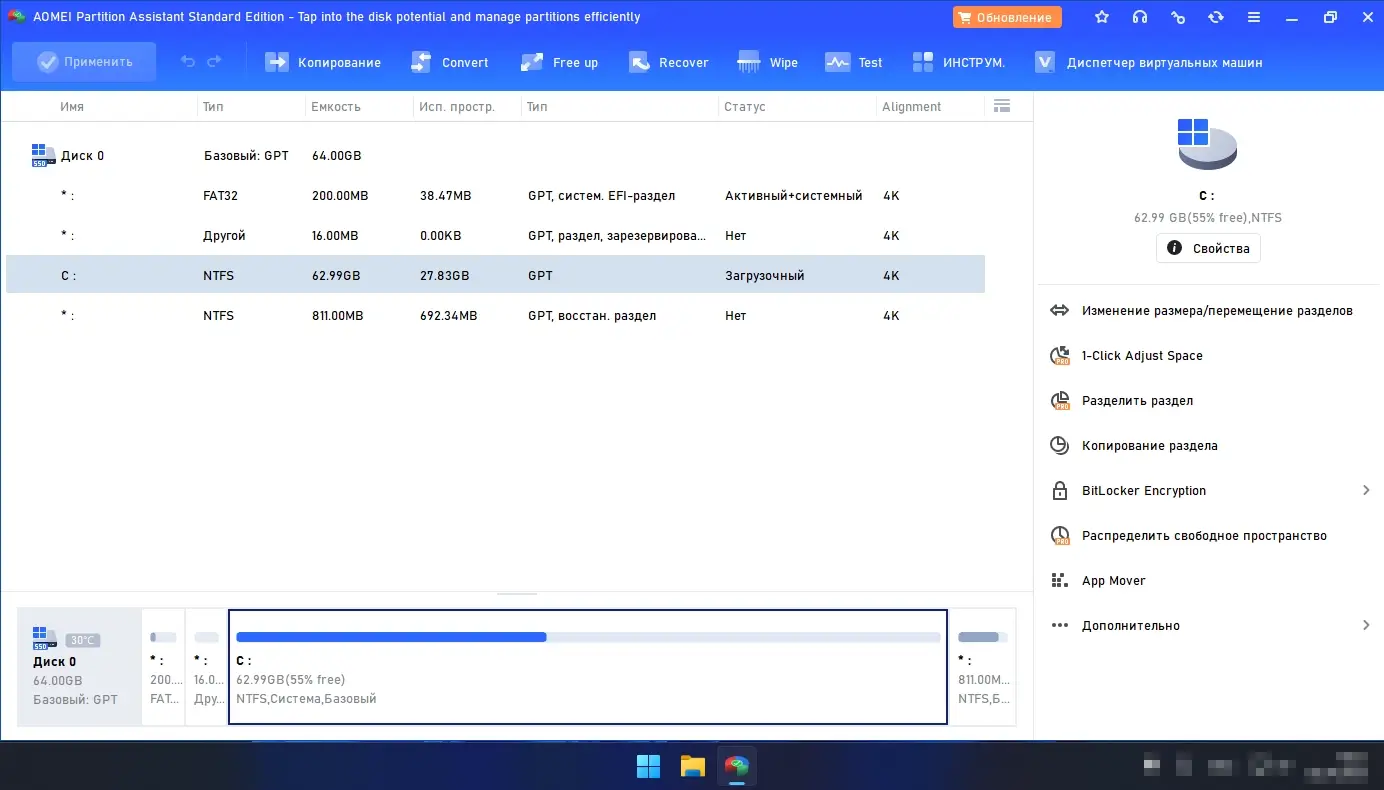The width and height of the screenshot is (1384, 790).
Task: Click AOMEI Partition Assistant taskbar icon
Action: tap(737, 766)
